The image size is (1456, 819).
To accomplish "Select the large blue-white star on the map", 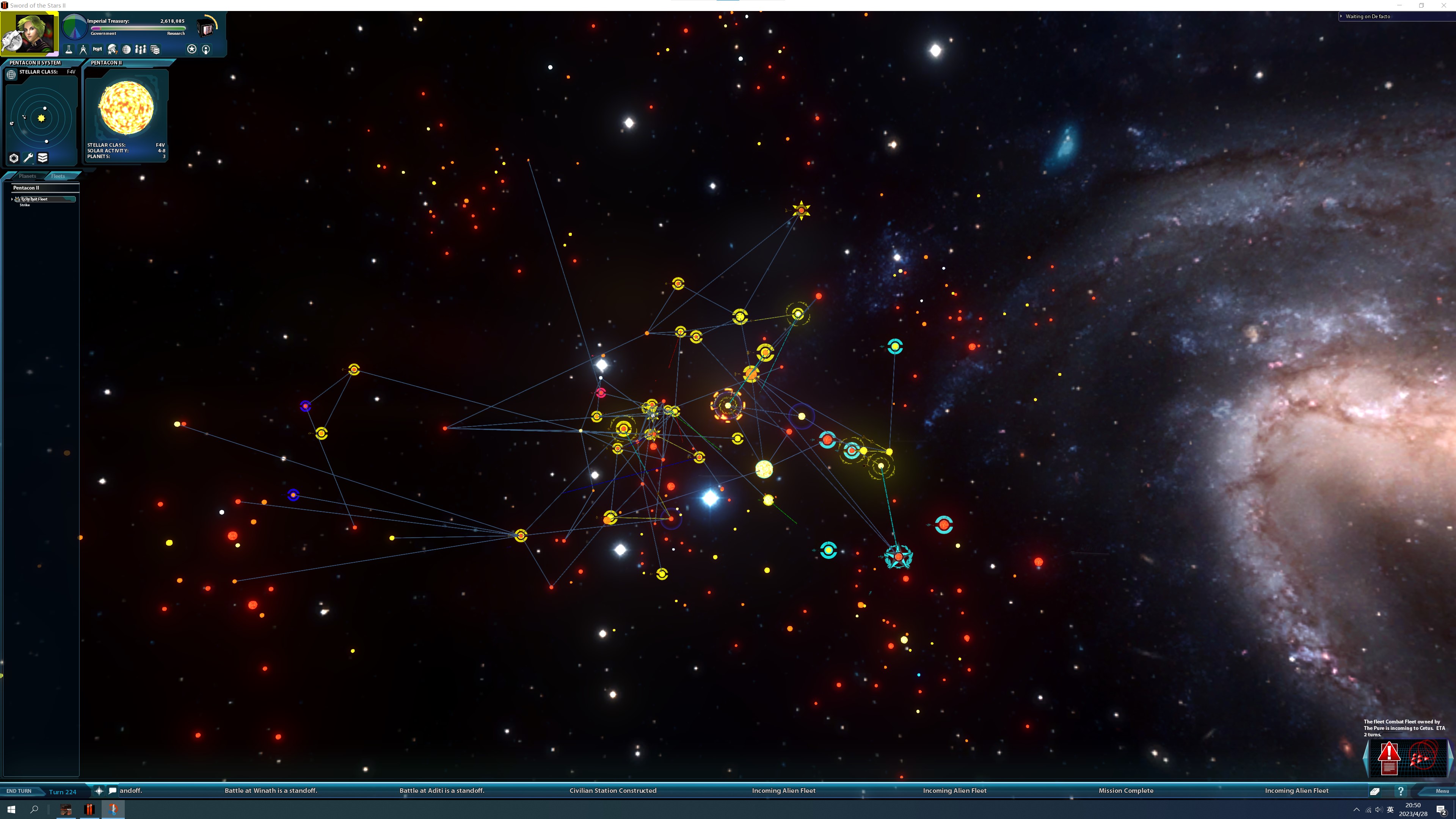I will [x=710, y=498].
